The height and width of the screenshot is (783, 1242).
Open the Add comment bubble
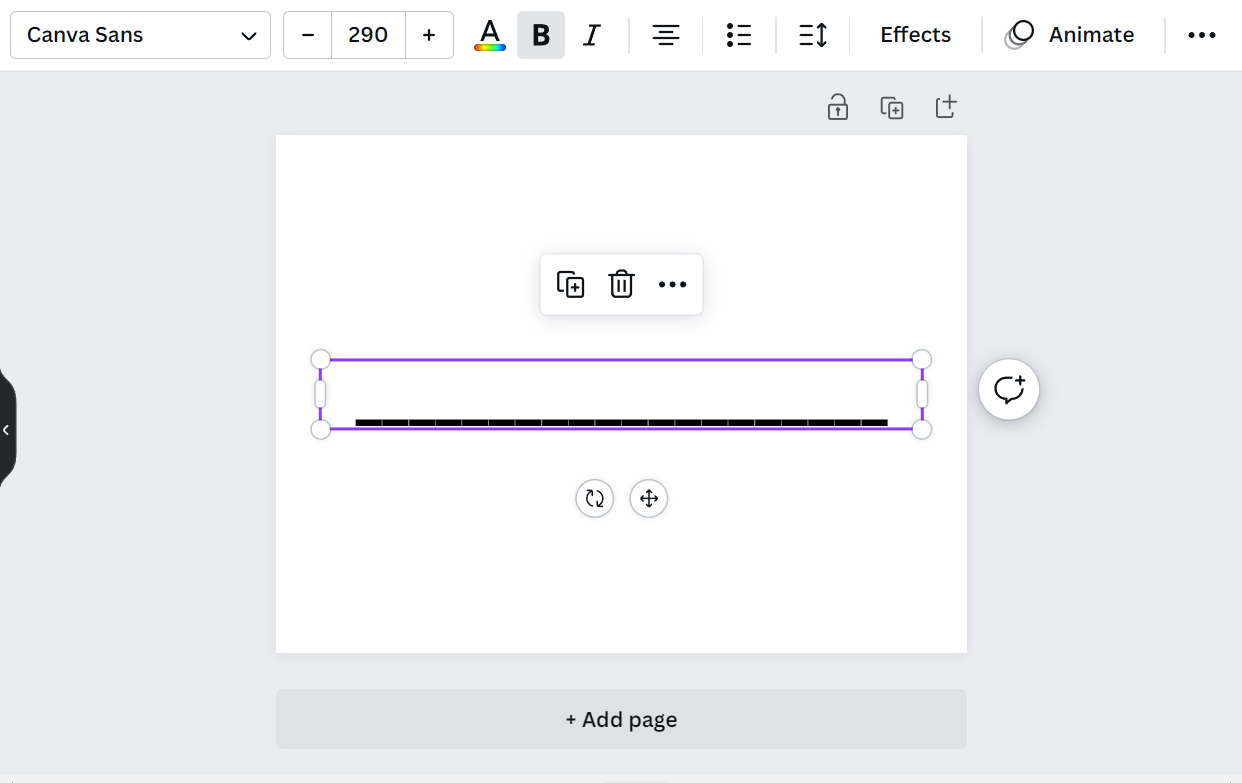coord(1008,389)
